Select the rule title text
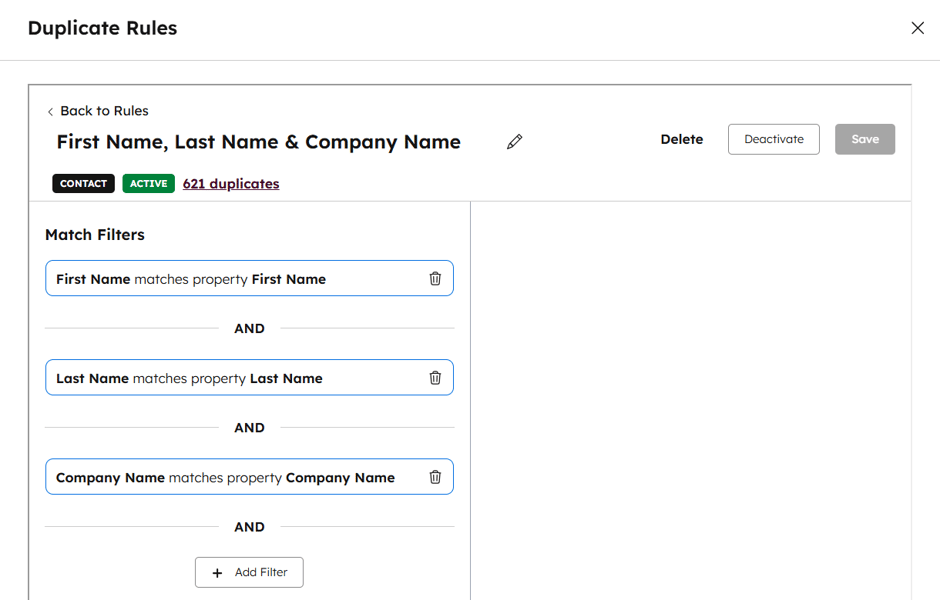This screenshot has height=600, width=940. click(x=258, y=141)
